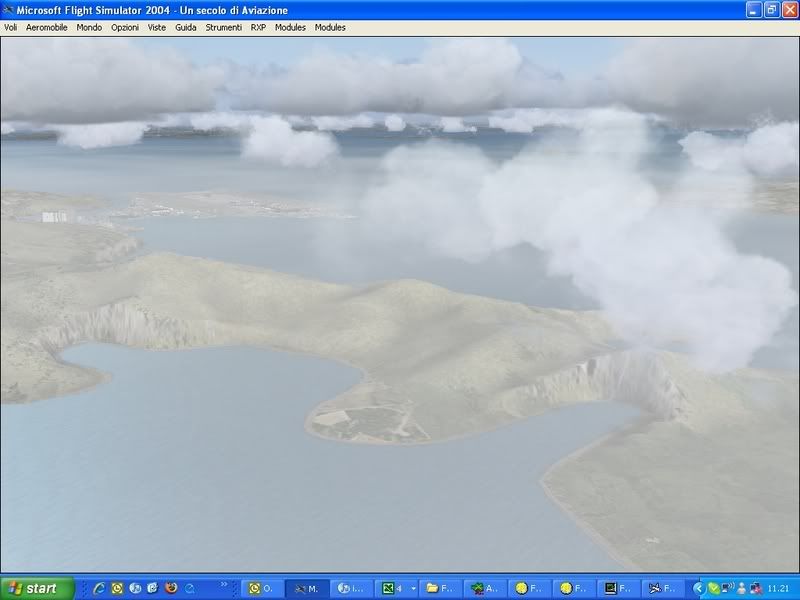The image size is (800, 600).
Task: Click the taskbar clock showing 11.21
Action: pos(778,589)
